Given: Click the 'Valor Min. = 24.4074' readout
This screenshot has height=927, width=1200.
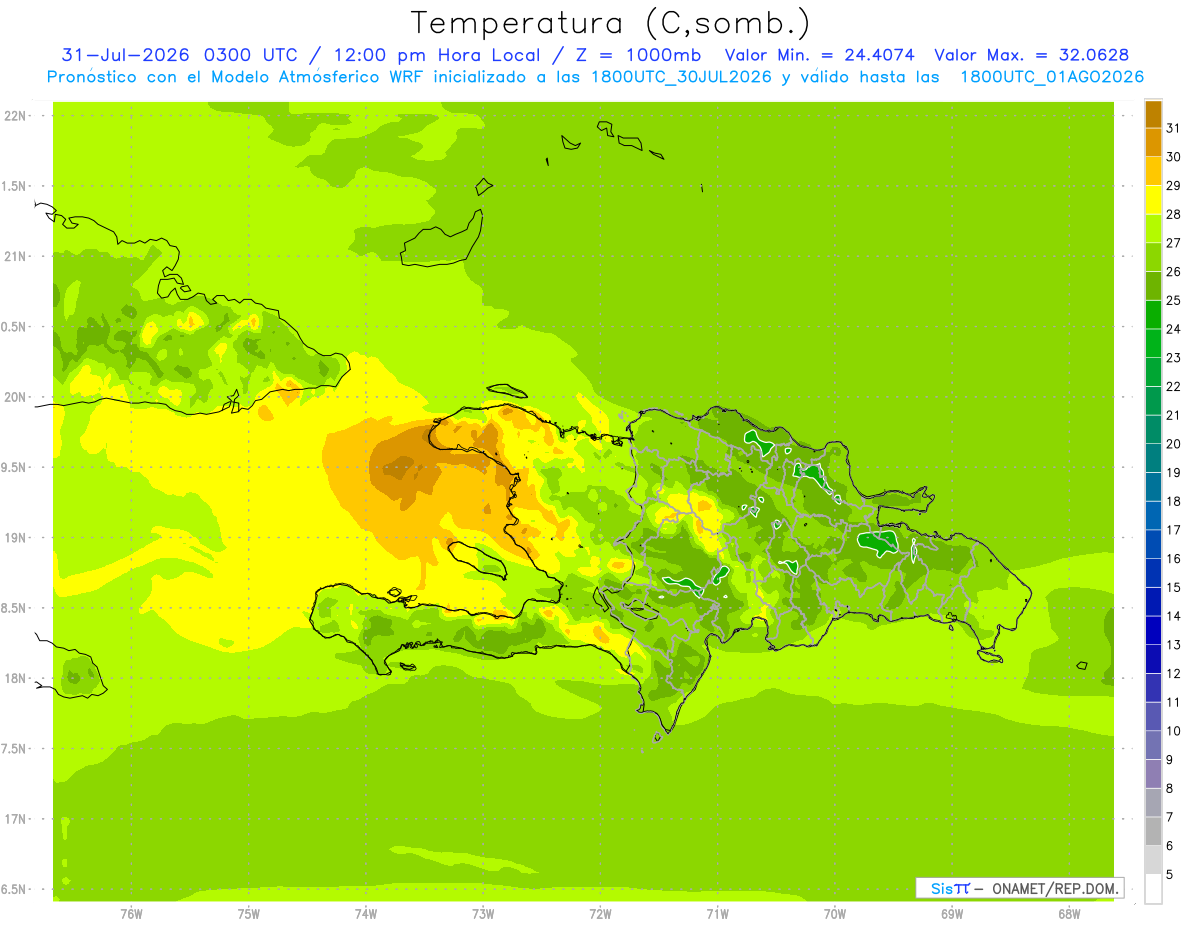Looking at the screenshot, I should 820,55.
